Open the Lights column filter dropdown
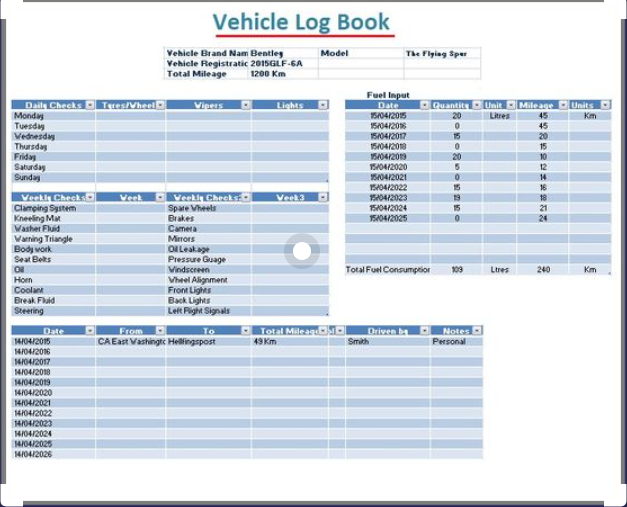 [323, 105]
